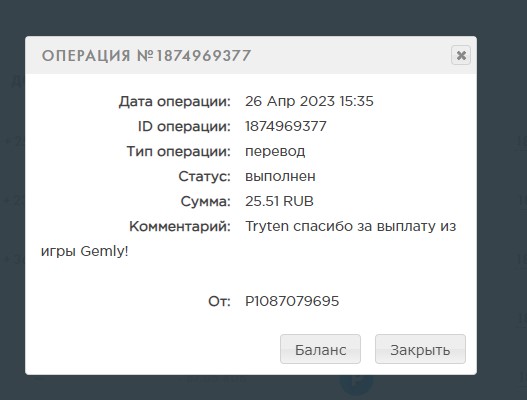
Task: Click the Комментарий label
Action: 180,227
